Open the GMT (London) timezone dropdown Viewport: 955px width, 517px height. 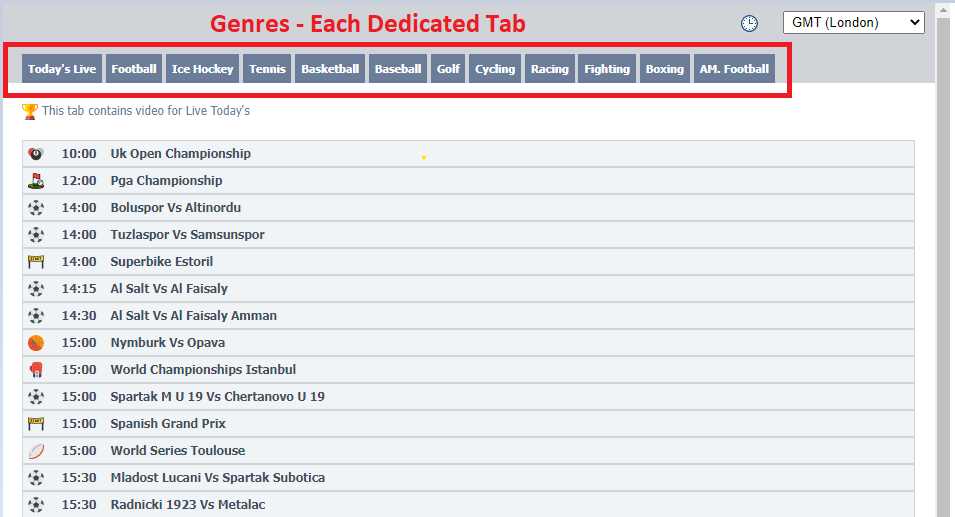click(x=853, y=23)
